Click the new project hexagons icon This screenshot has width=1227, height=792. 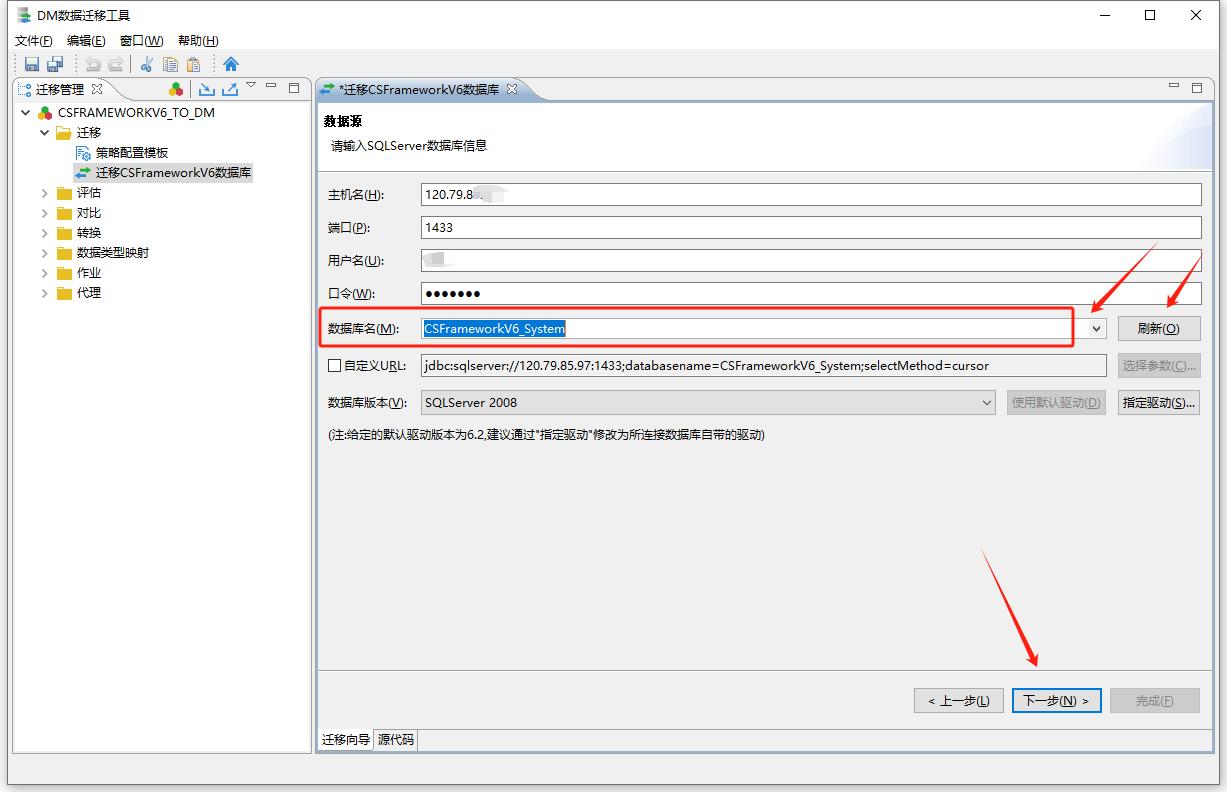[176, 89]
